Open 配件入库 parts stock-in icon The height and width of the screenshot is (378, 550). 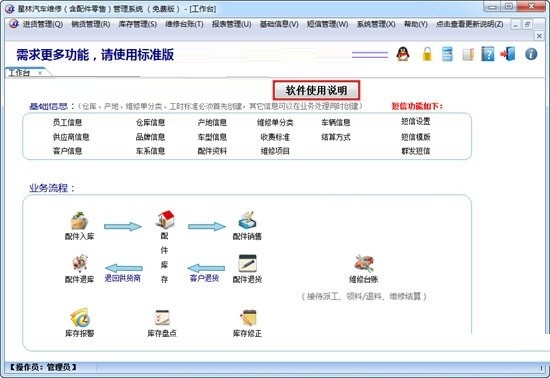pyautogui.click(x=79, y=221)
